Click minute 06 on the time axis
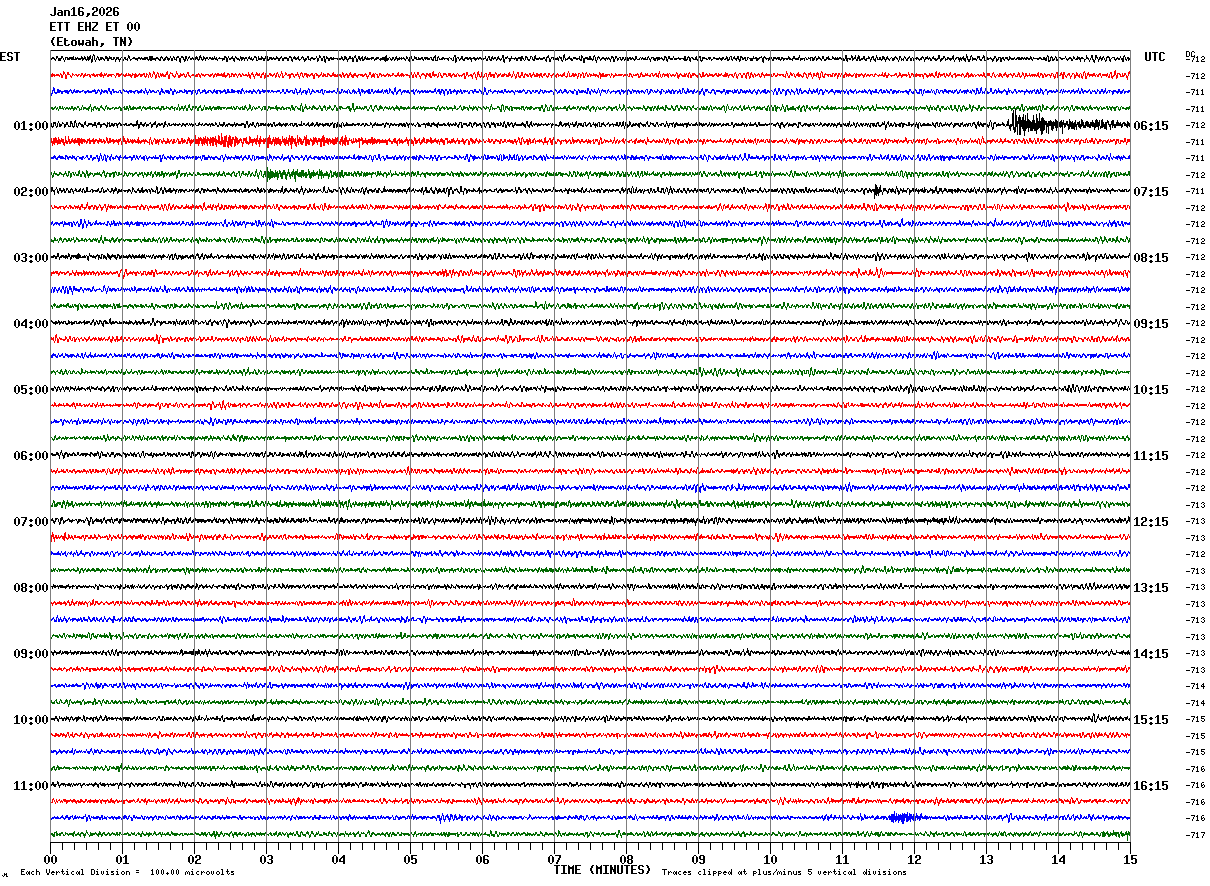The height and width of the screenshot is (886, 1210). coord(482,859)
